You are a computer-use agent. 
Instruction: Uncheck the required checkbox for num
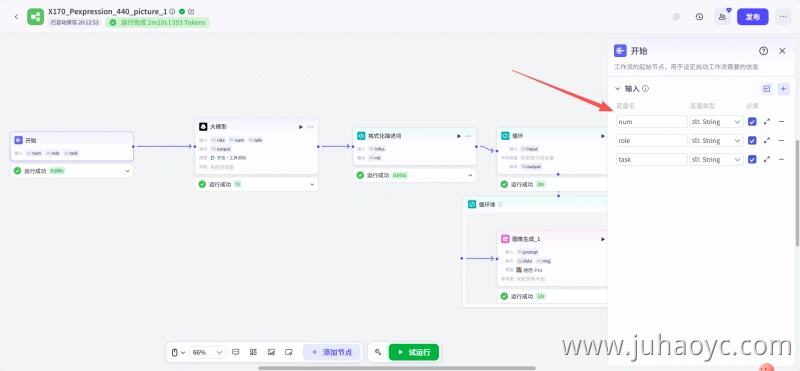pyautogui.click(x=752, y=122)
